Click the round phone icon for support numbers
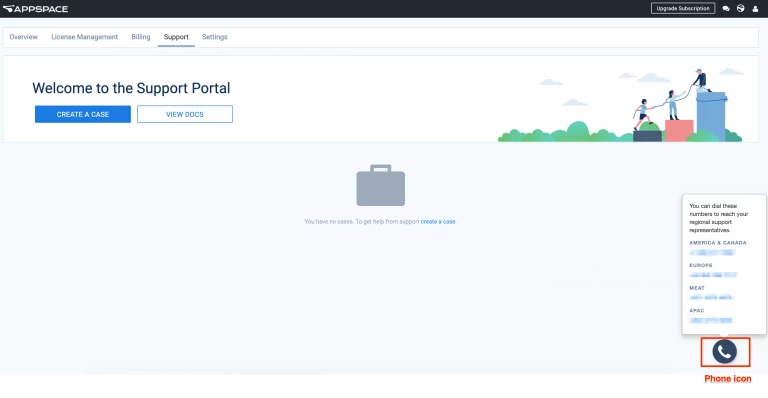Viewport: 768px width, 398px height. (x=724, y=351)
